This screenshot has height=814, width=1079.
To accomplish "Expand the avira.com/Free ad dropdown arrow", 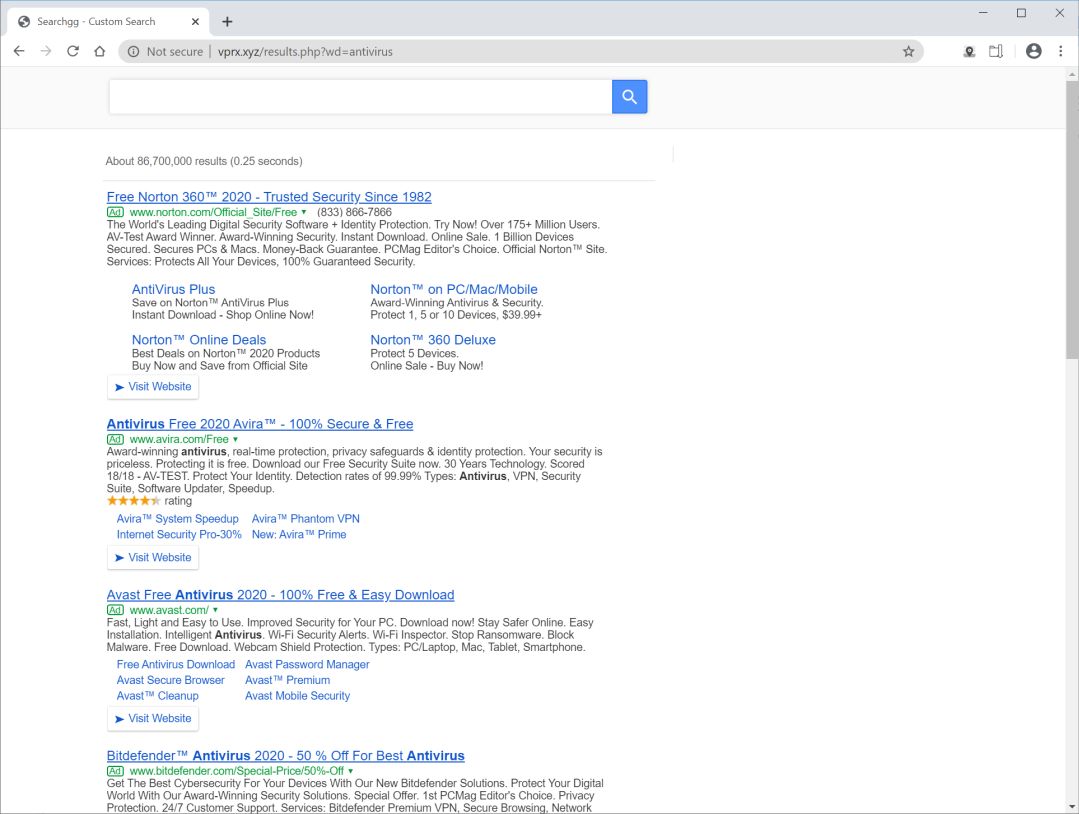I will [x=235, y=440].
